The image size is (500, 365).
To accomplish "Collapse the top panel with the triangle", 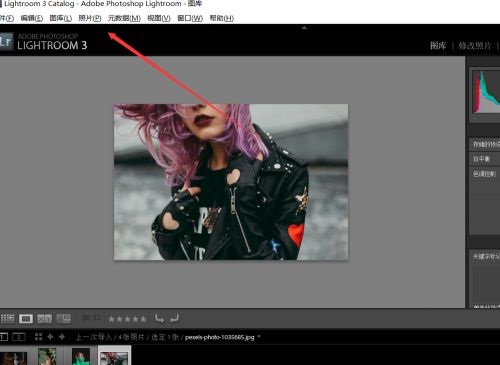I will coord(304,28).
